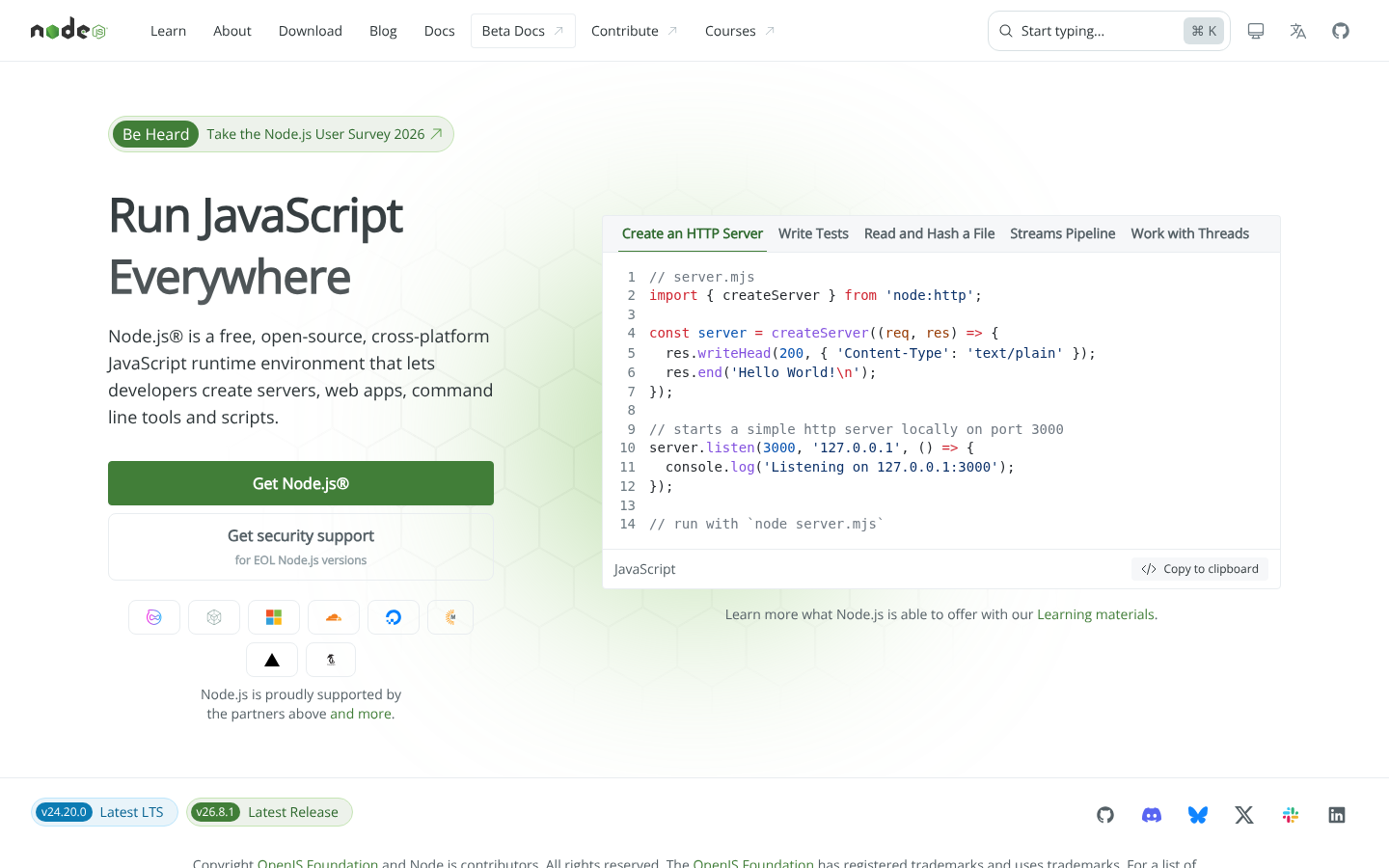Open the LinkedIn icon in the footer
This screenshot has width=1389, height=868.
[1337, 815]
